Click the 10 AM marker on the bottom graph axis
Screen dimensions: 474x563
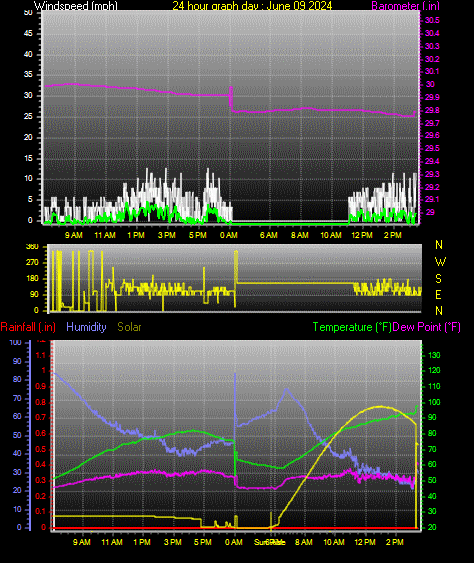334,542
